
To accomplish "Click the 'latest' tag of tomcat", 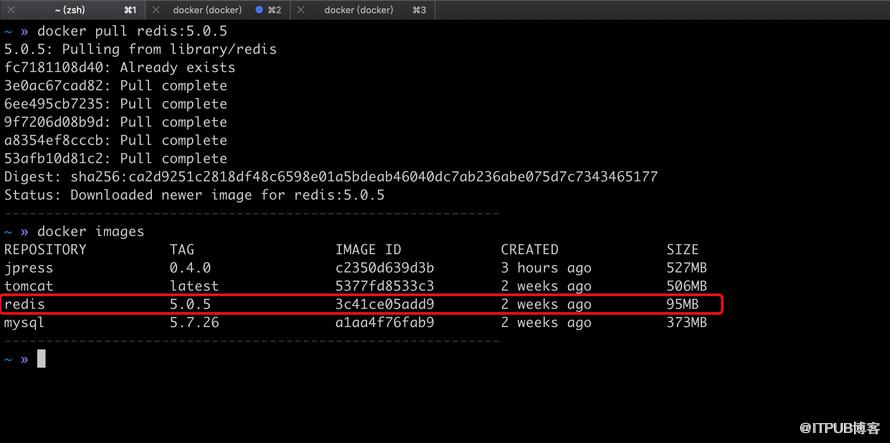I will [x=194, y=286].
